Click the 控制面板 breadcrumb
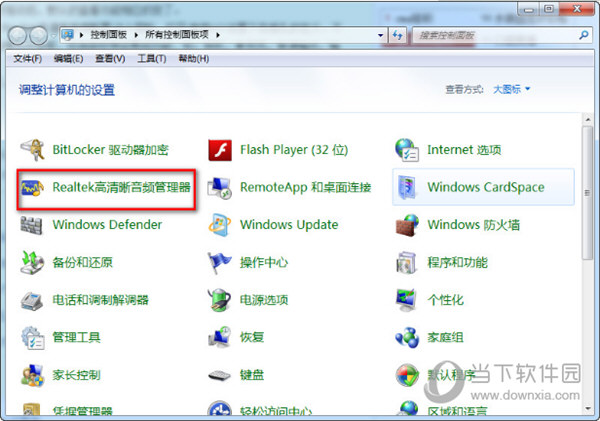600x421 pixels. pyautogui.click(x=108, y=35)
